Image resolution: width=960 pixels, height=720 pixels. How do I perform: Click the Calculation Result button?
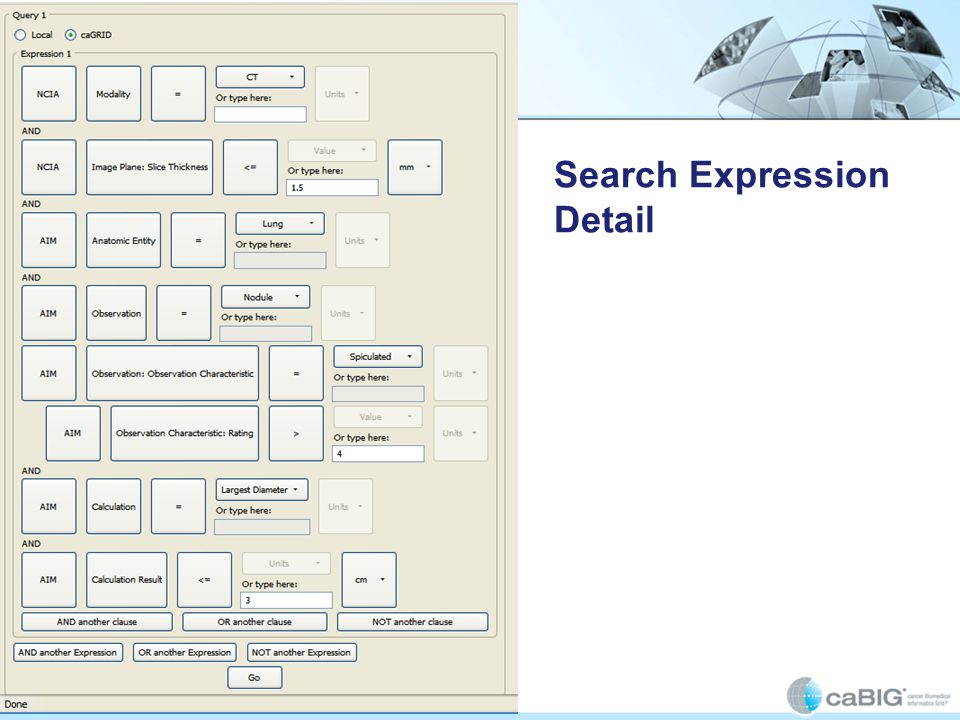pos(127,580)
